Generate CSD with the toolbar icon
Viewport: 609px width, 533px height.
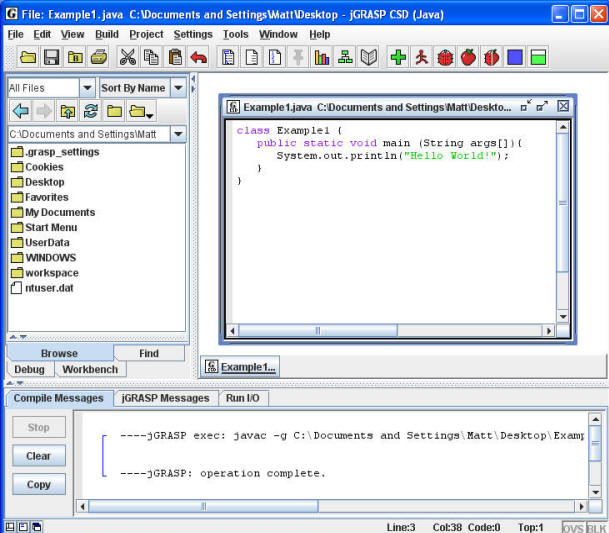[228, 57]
